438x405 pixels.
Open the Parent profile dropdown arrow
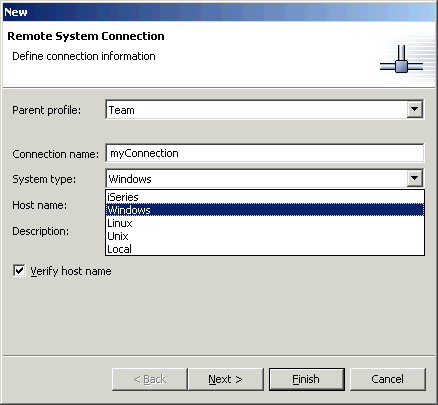point(415,109)
